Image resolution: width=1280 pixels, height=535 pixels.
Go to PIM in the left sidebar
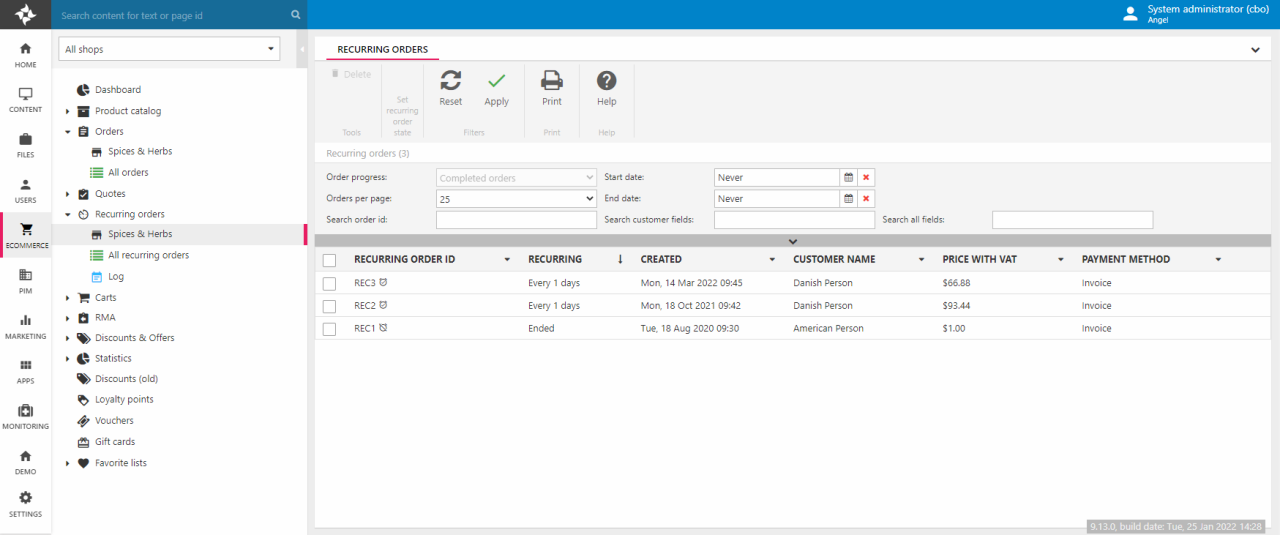pyautogui.click(x=25, y=281)
